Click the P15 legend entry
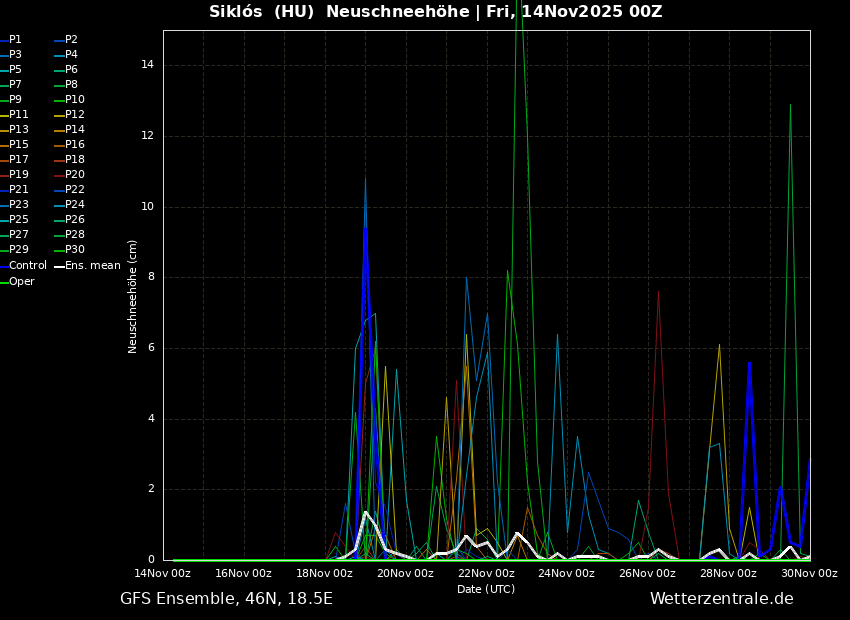Image resolution: width=850 pixels, height=620 pixels. pos(18,145)
